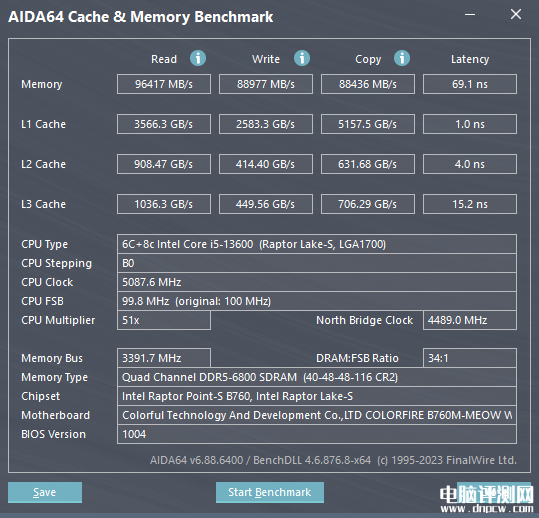Click the Memory Bus value 3391.7 MHz
Viewport: 539px width, 518px height.
164,358
